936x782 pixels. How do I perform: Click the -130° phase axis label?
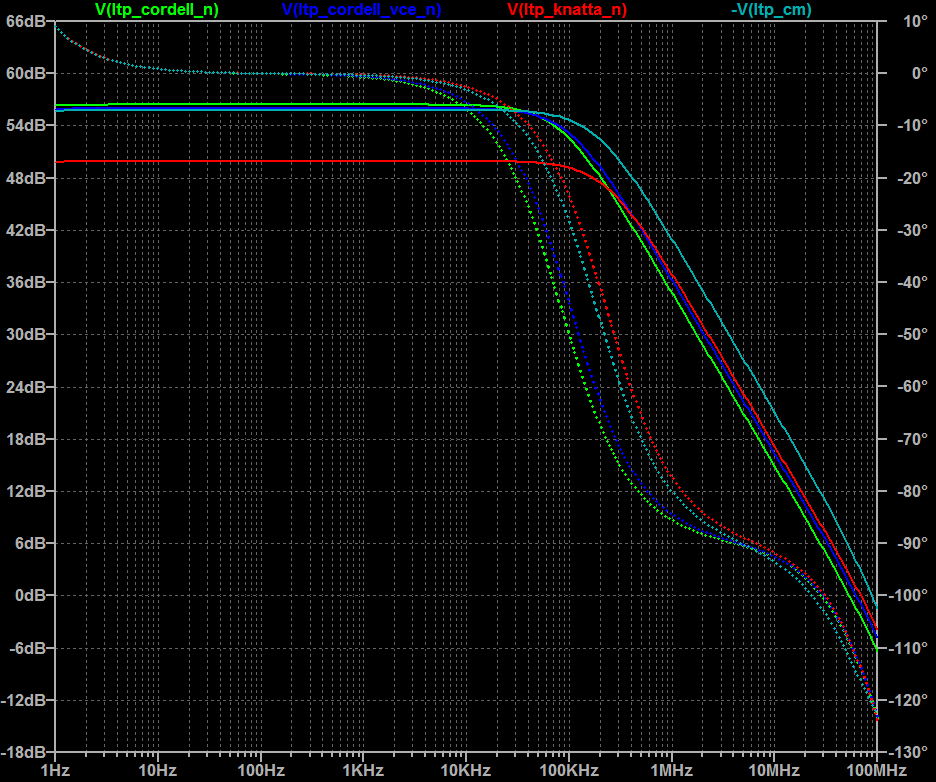(x=910, y=752)
